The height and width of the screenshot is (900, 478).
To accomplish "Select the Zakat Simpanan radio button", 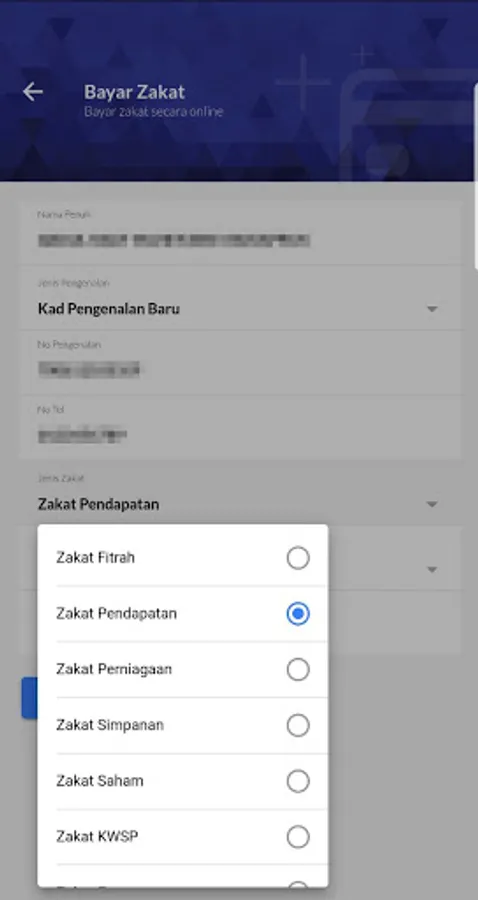I will click(x=298, y=726).
